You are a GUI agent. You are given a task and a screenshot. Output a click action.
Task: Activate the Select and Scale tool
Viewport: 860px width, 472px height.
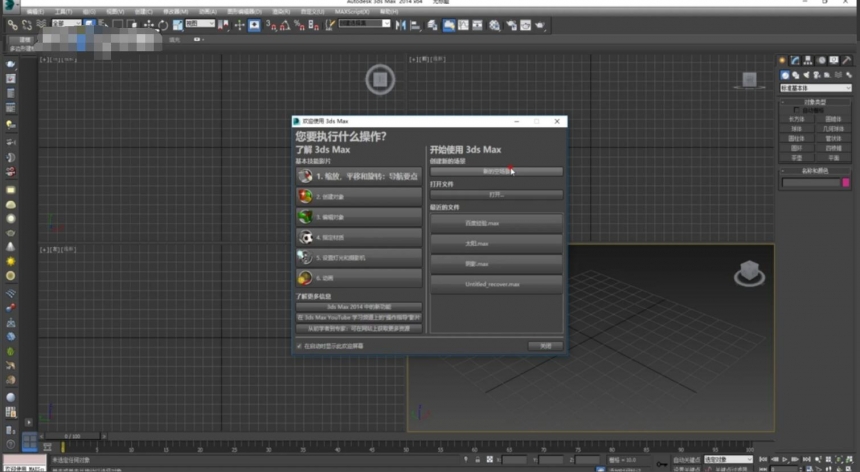coord(178,25)
